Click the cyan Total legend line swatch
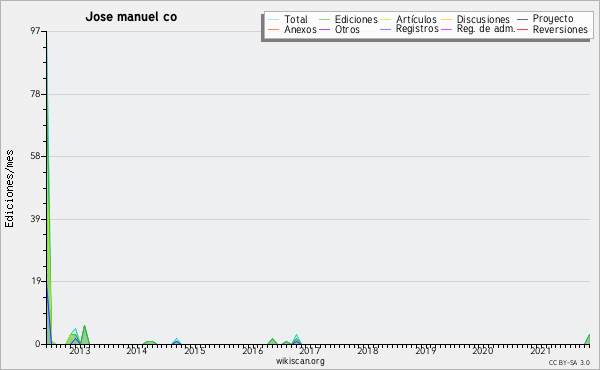The image size is (600, 370). (273, 20)
